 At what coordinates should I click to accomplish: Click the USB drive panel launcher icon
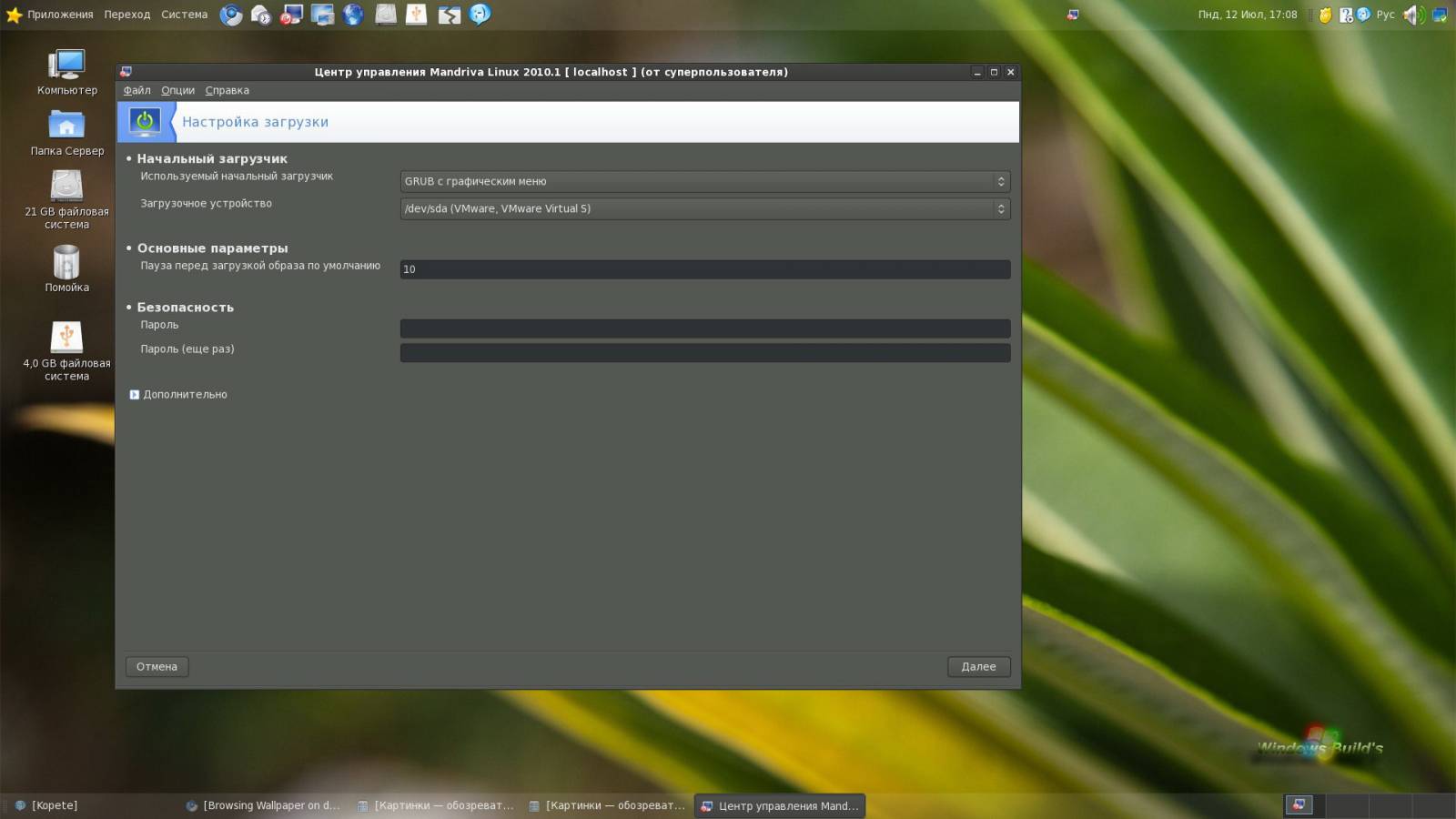(417, 15)
